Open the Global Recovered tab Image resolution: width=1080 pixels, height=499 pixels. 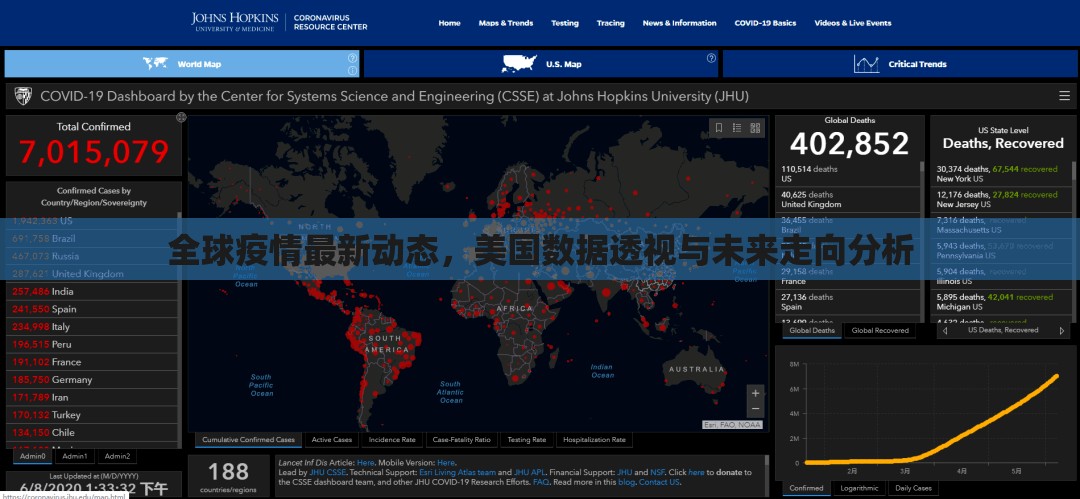click(880, 330)
